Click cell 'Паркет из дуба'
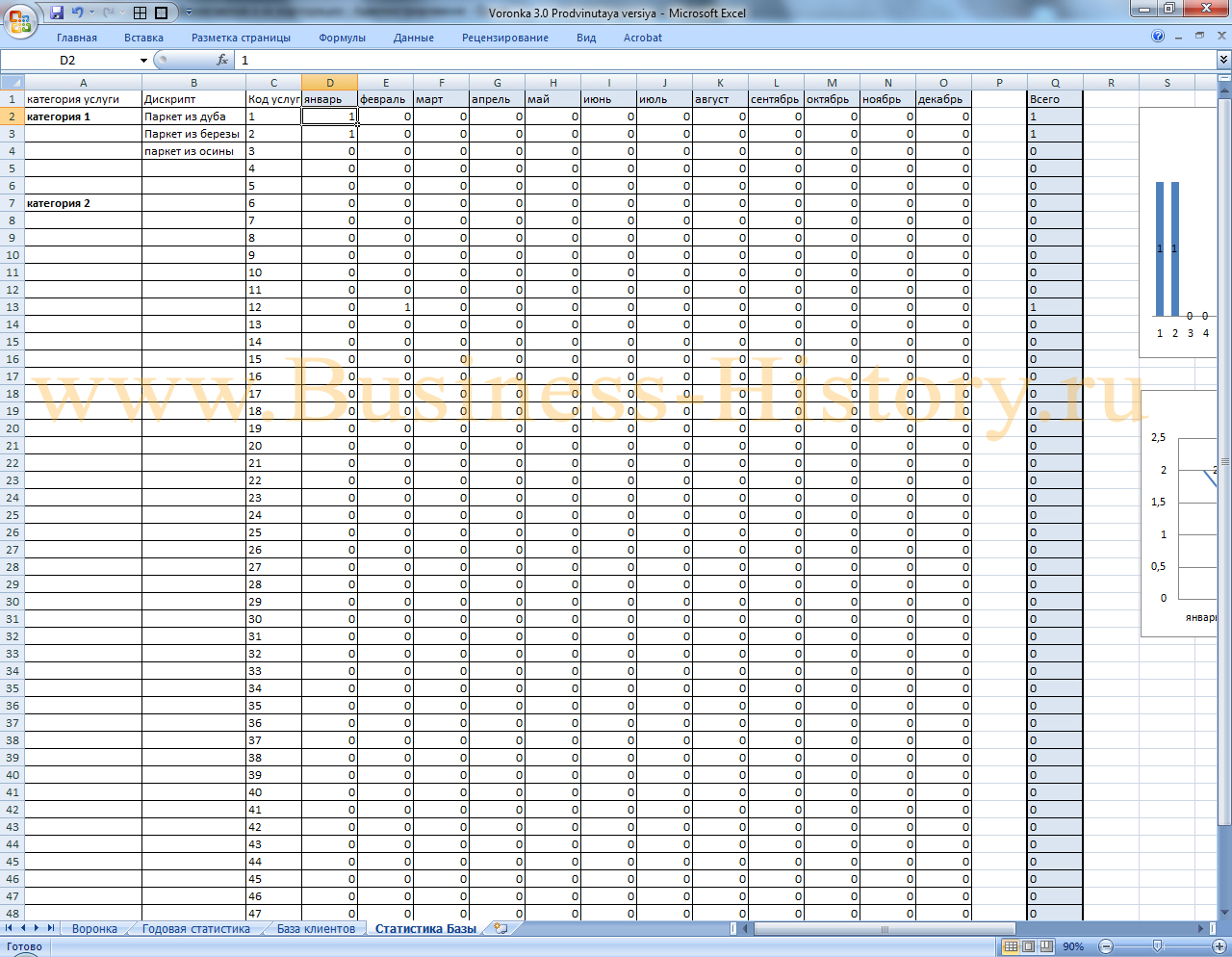The height and width of the screenshot is (957, 1232). click(194, 116)
